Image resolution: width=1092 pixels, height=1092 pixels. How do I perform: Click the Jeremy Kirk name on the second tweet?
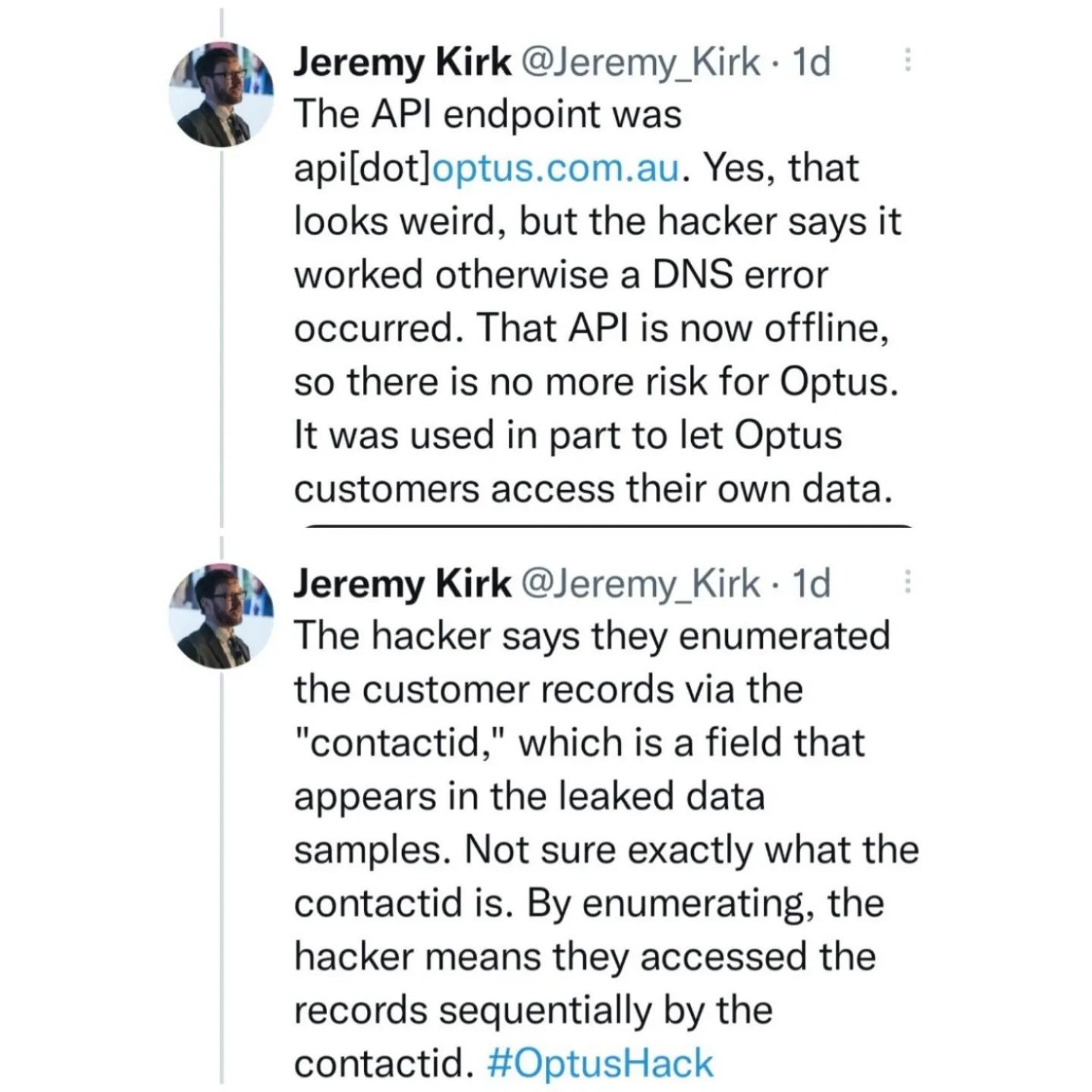pos(402,584)
